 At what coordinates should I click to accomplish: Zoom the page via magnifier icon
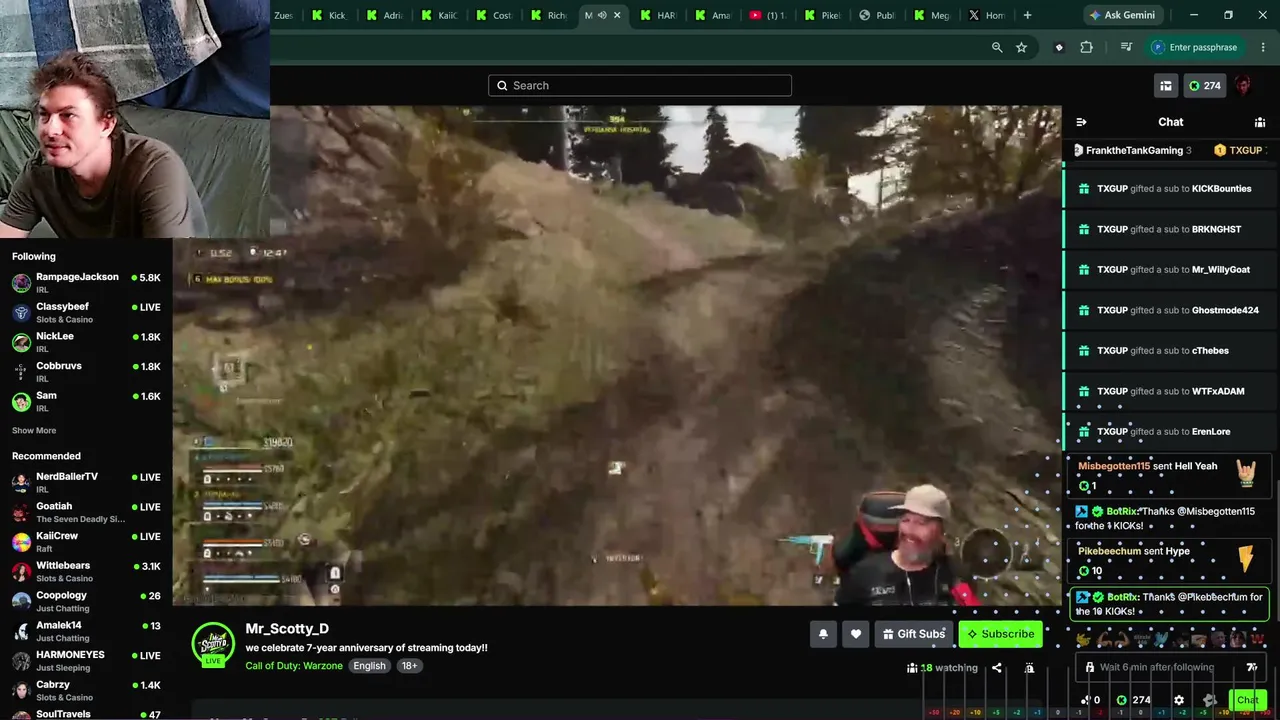(997, 47)
